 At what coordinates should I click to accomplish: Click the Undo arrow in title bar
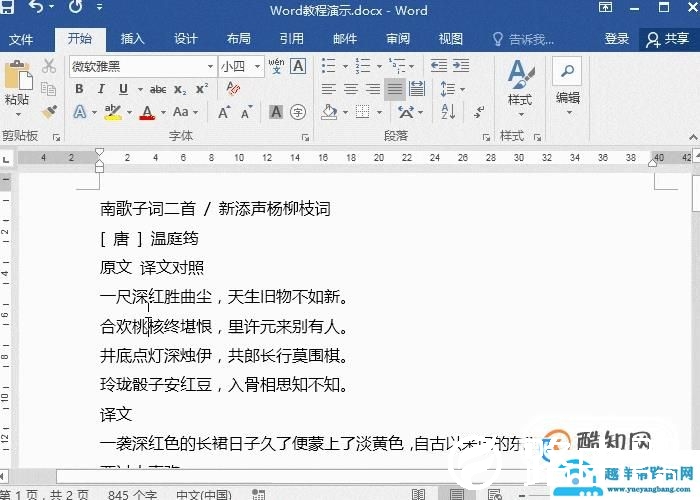pyautogui.click(x=36, y=8)
